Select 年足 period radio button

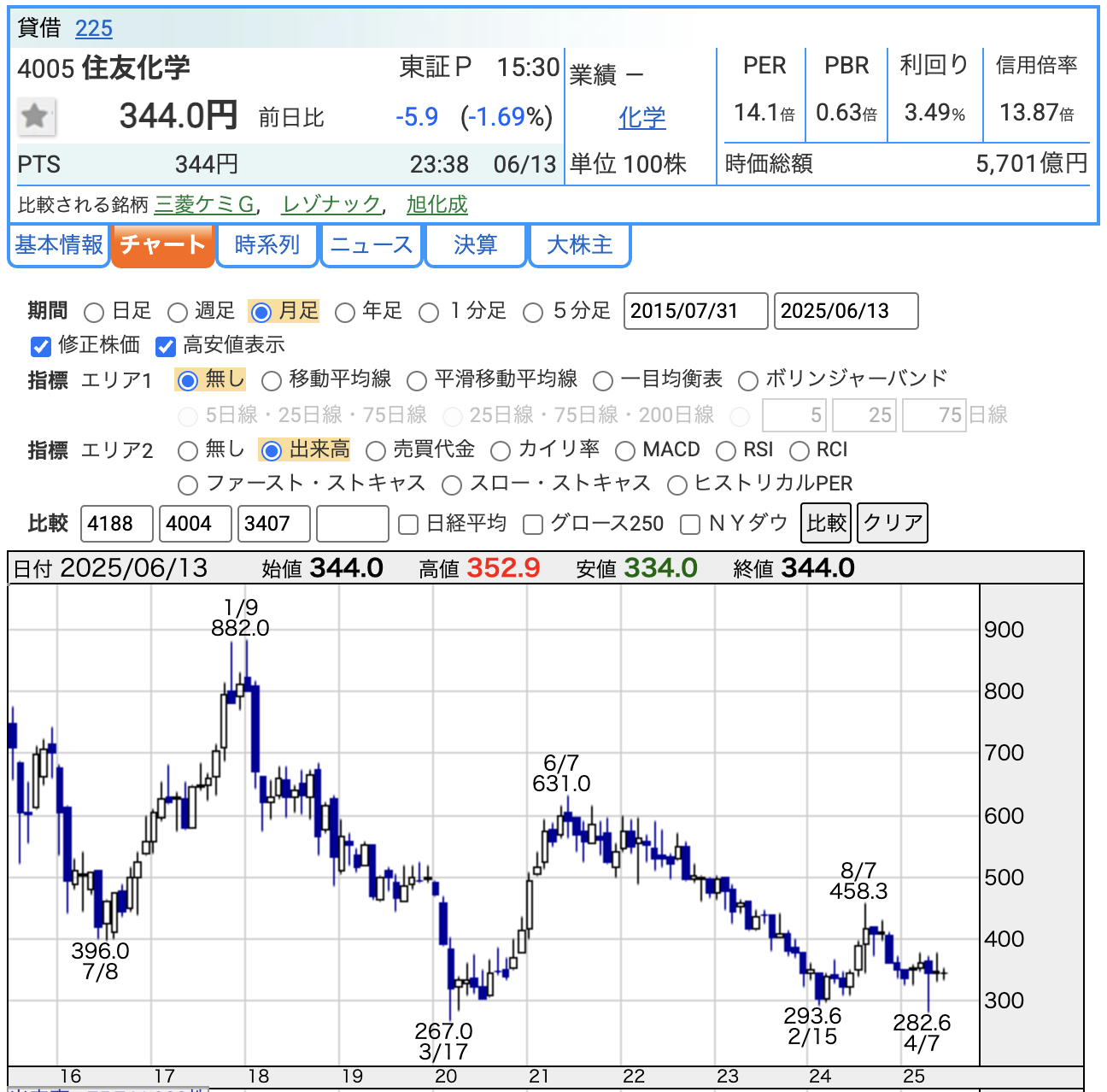click(x=345, y=312)
